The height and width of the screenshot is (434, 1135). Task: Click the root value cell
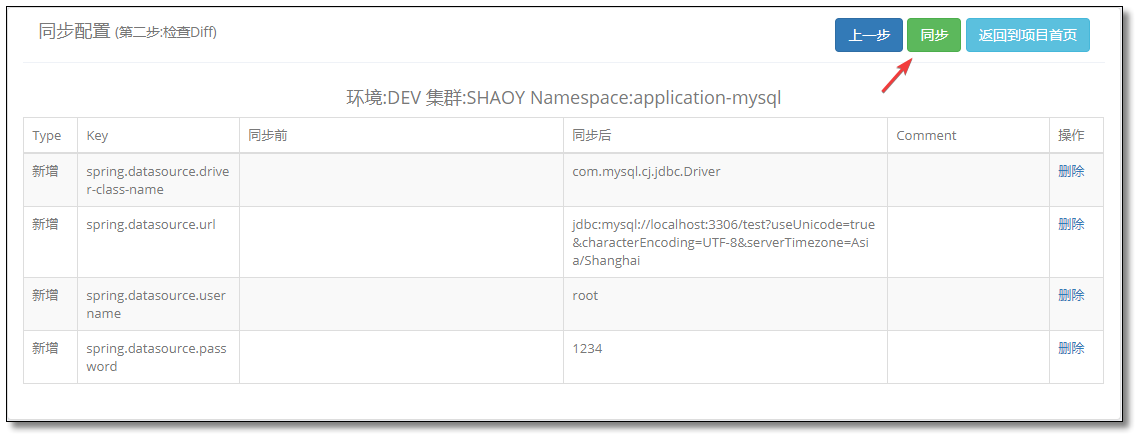click(x=725, y=304)
